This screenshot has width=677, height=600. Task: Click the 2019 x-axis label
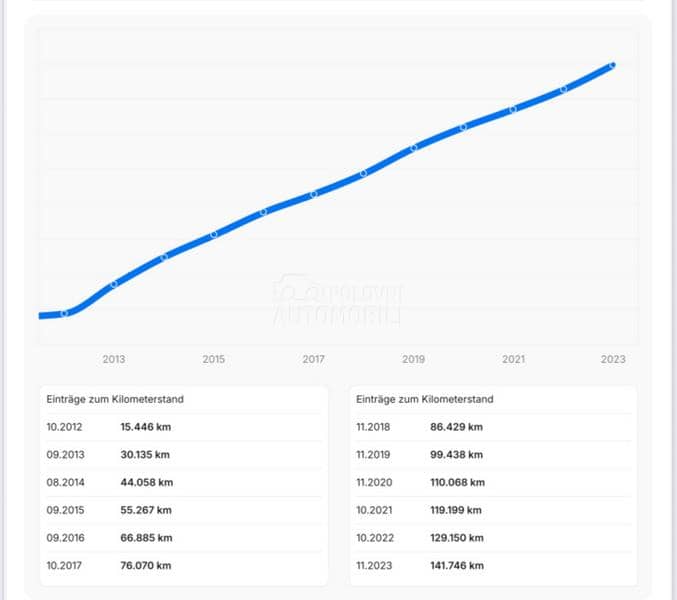[x=413, y=359]
